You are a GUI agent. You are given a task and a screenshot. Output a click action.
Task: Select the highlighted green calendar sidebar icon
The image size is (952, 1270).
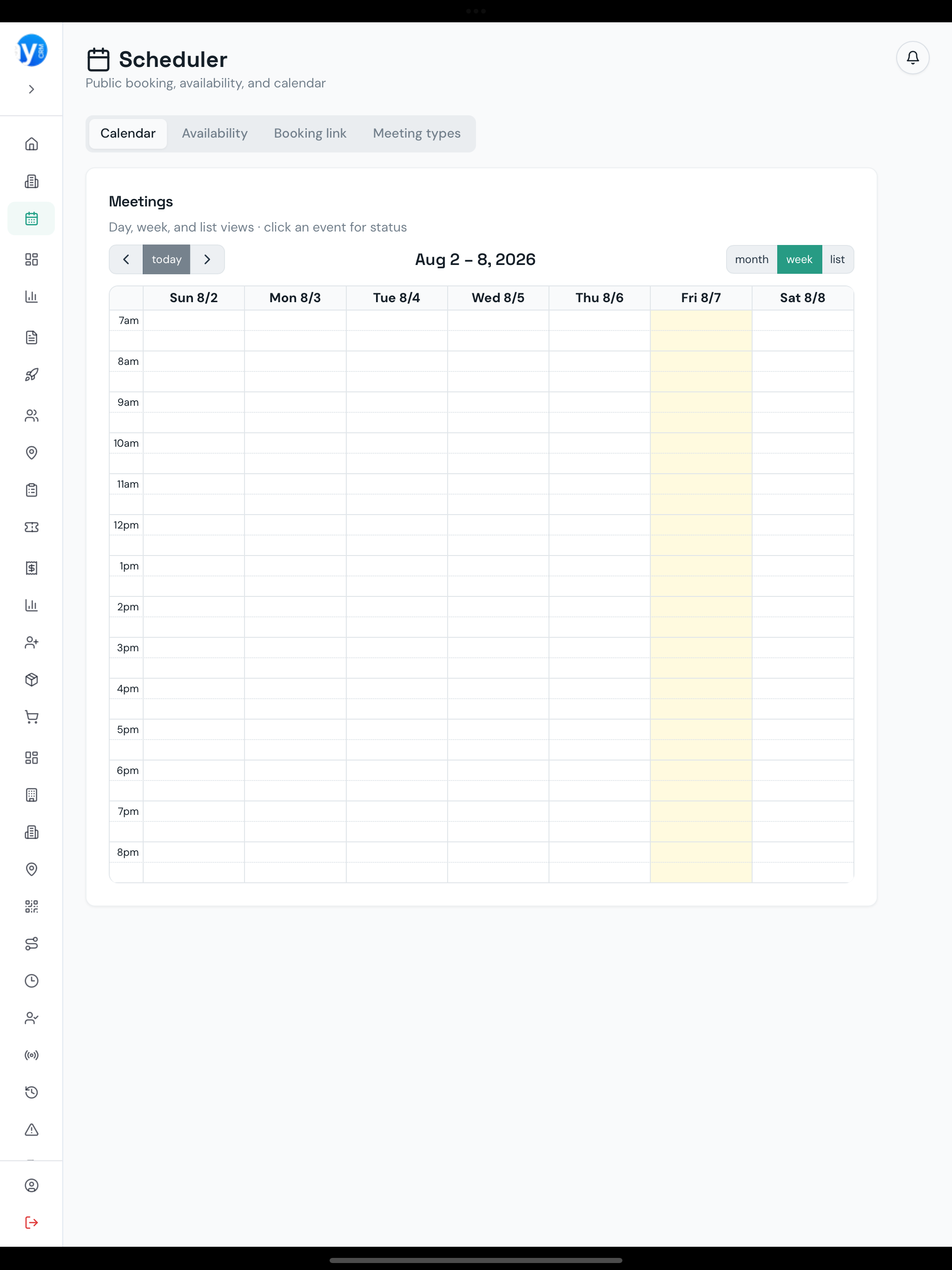tap(32, 219)
